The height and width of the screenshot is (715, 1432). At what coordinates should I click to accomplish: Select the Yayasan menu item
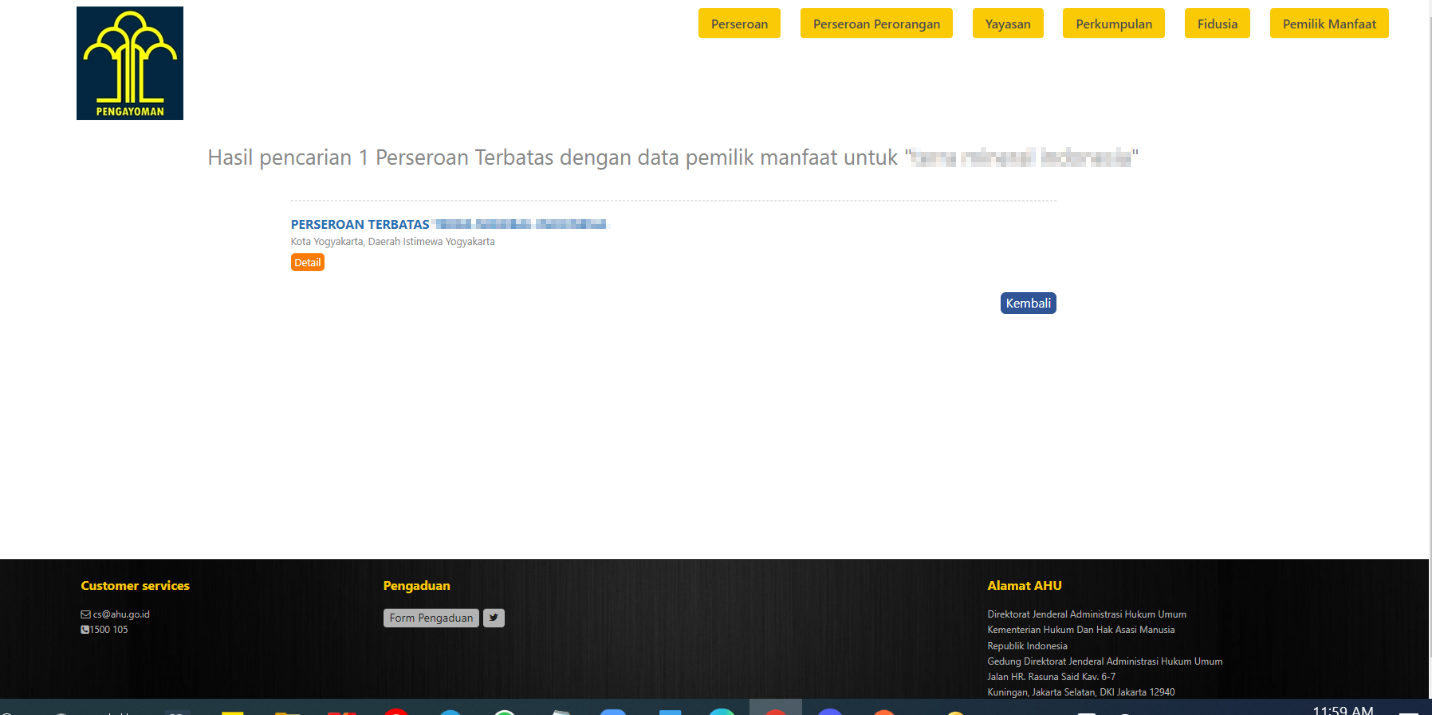(1008, 24)
